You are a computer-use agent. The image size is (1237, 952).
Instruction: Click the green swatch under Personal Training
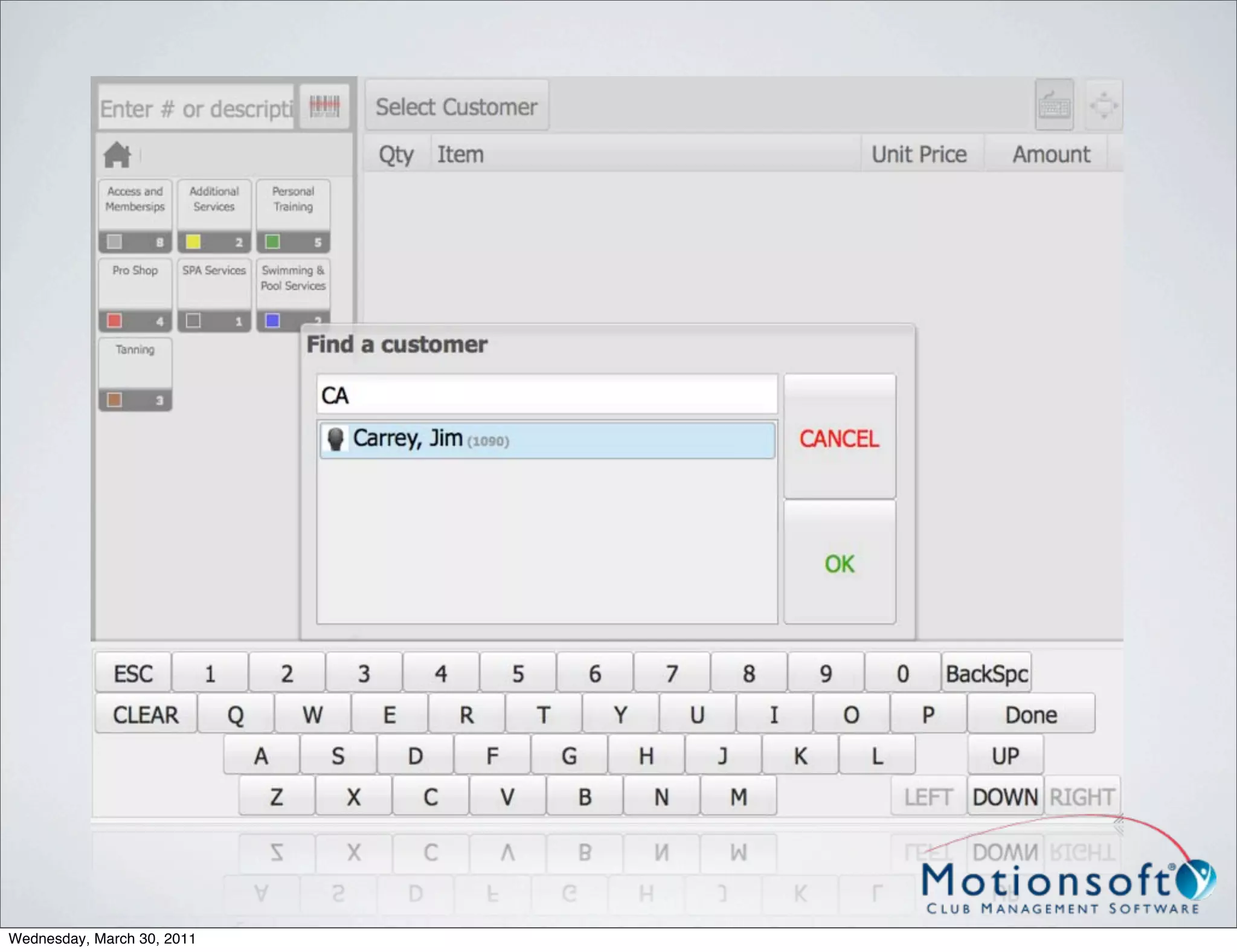(272, 242)
